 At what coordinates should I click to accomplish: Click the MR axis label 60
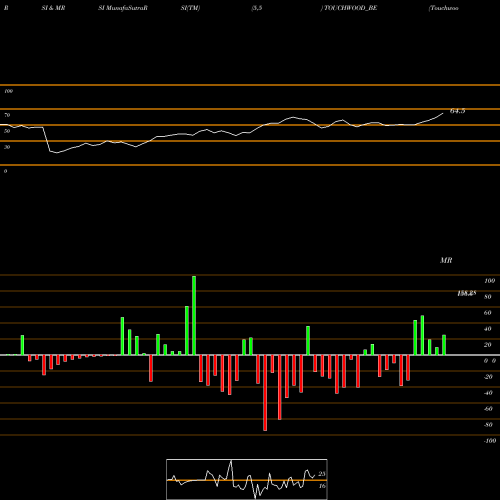[x=488, y=313]
